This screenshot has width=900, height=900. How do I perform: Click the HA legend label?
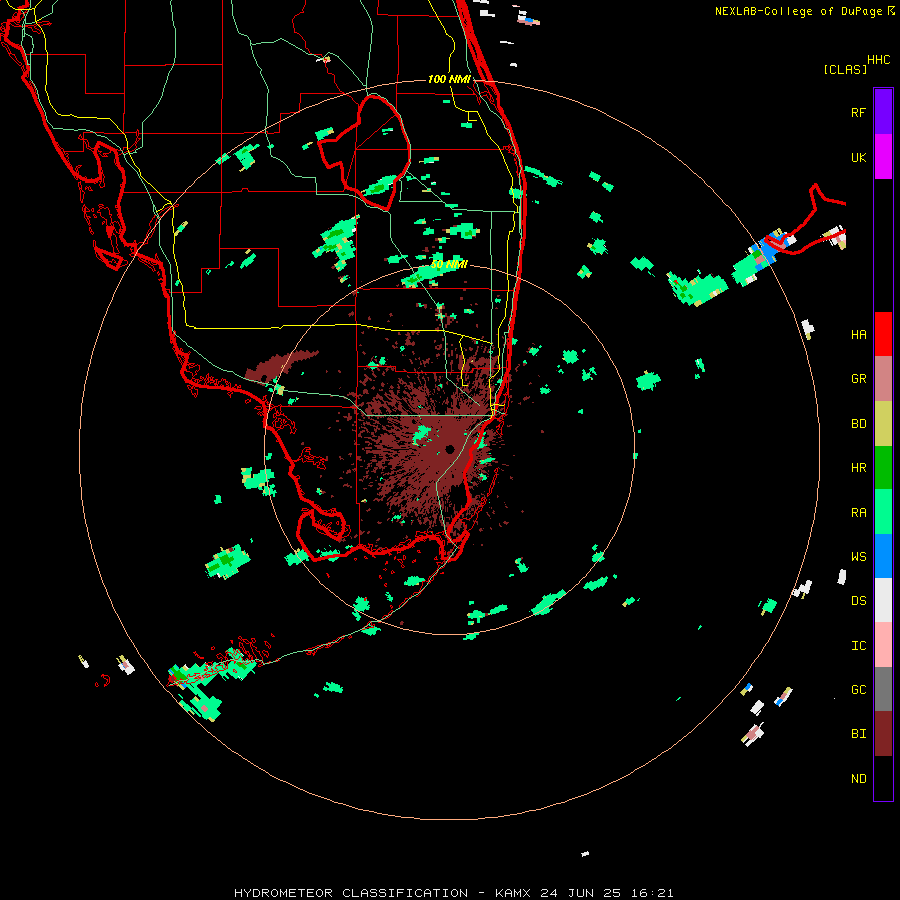(858, 334)
